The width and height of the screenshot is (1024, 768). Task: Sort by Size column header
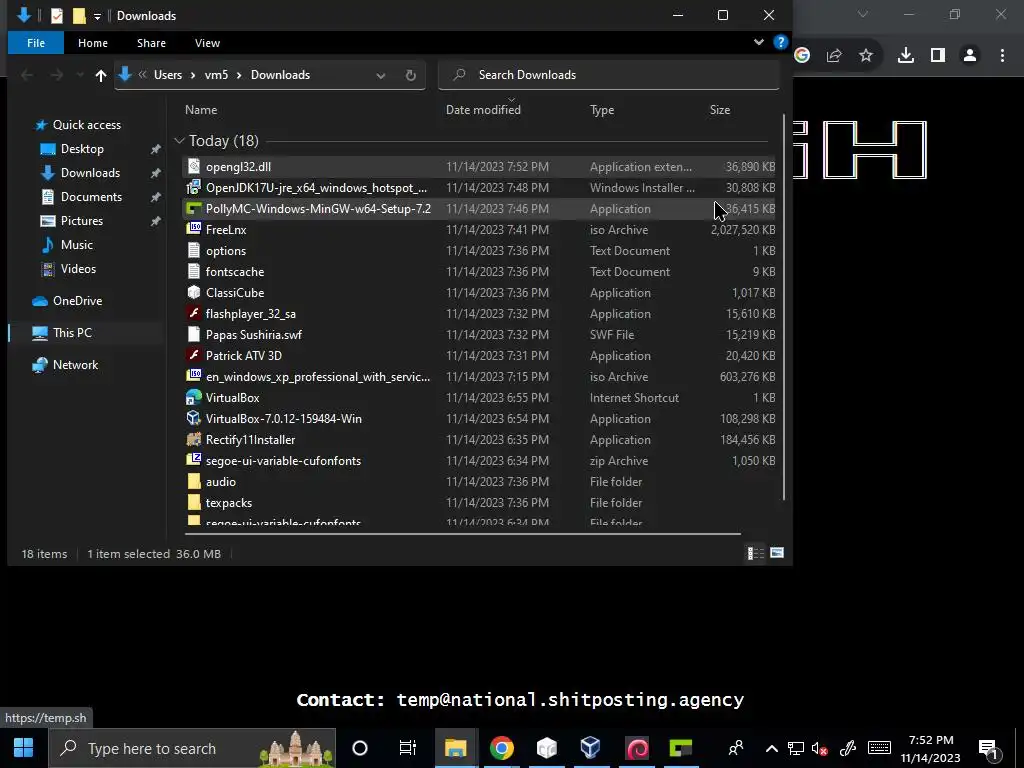click(720, 110)
